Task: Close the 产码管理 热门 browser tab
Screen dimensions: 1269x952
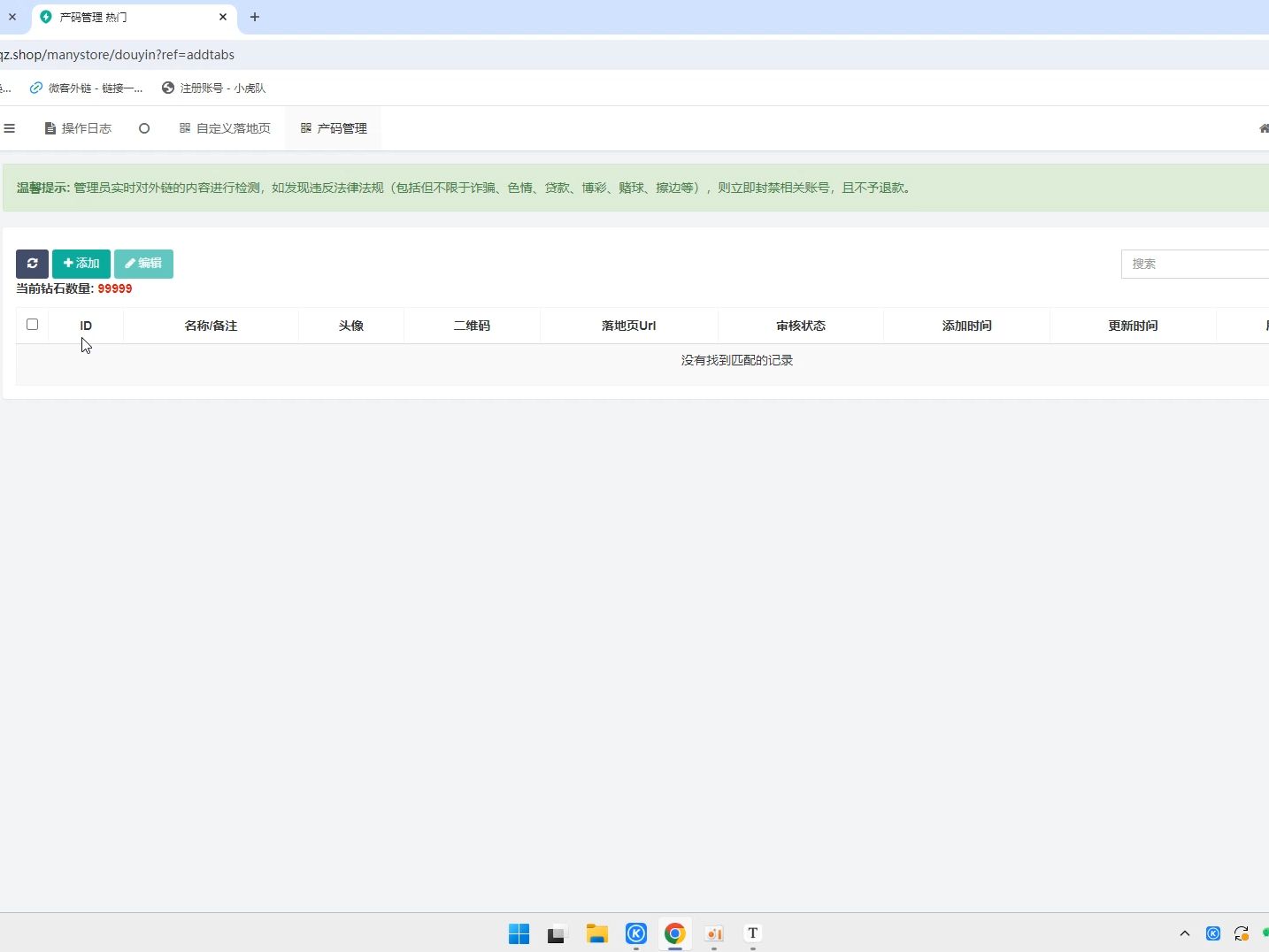Action: pyautogui.click(x=223, y=17)
